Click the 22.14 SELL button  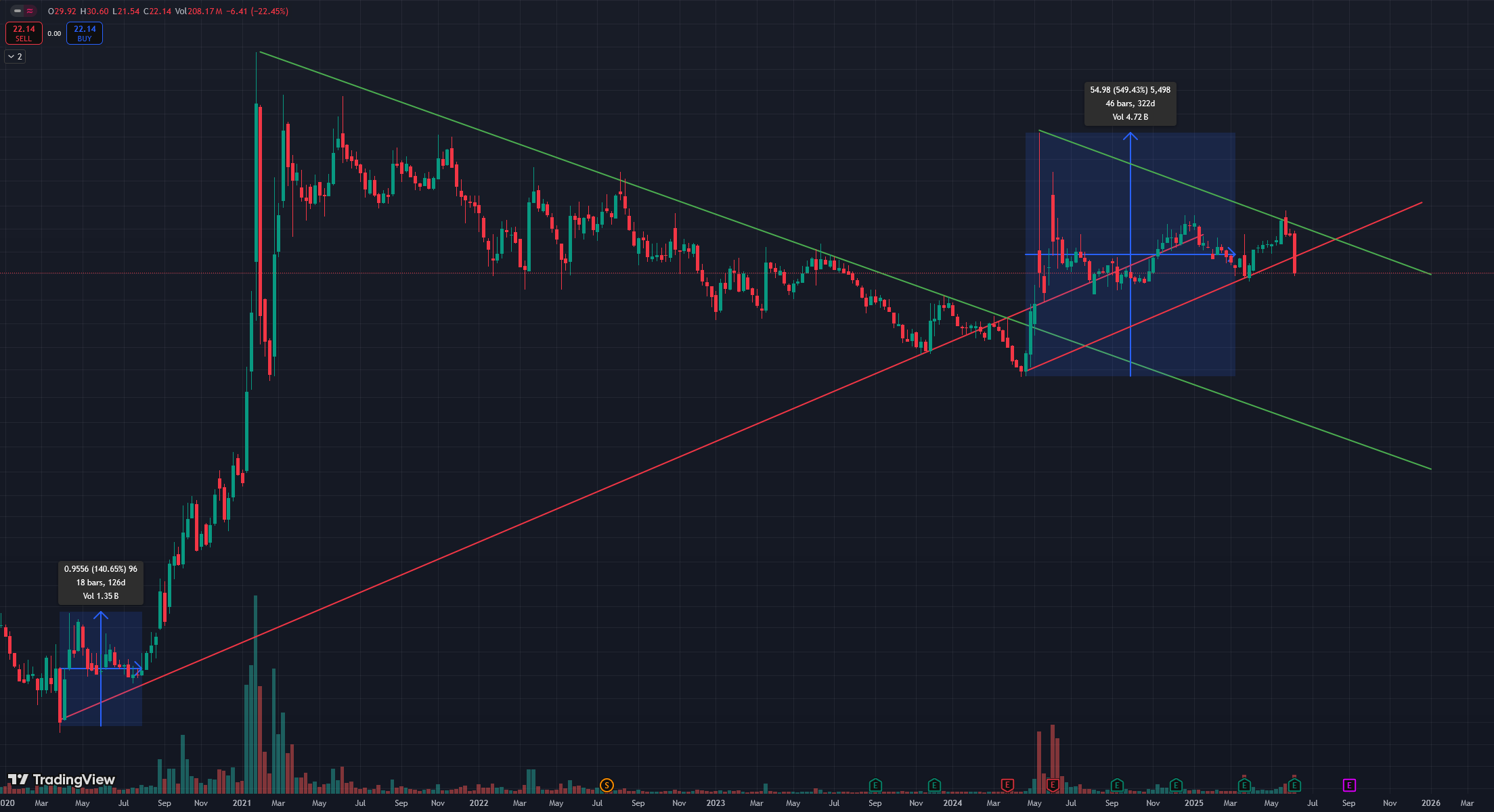[x=24, y=33]
